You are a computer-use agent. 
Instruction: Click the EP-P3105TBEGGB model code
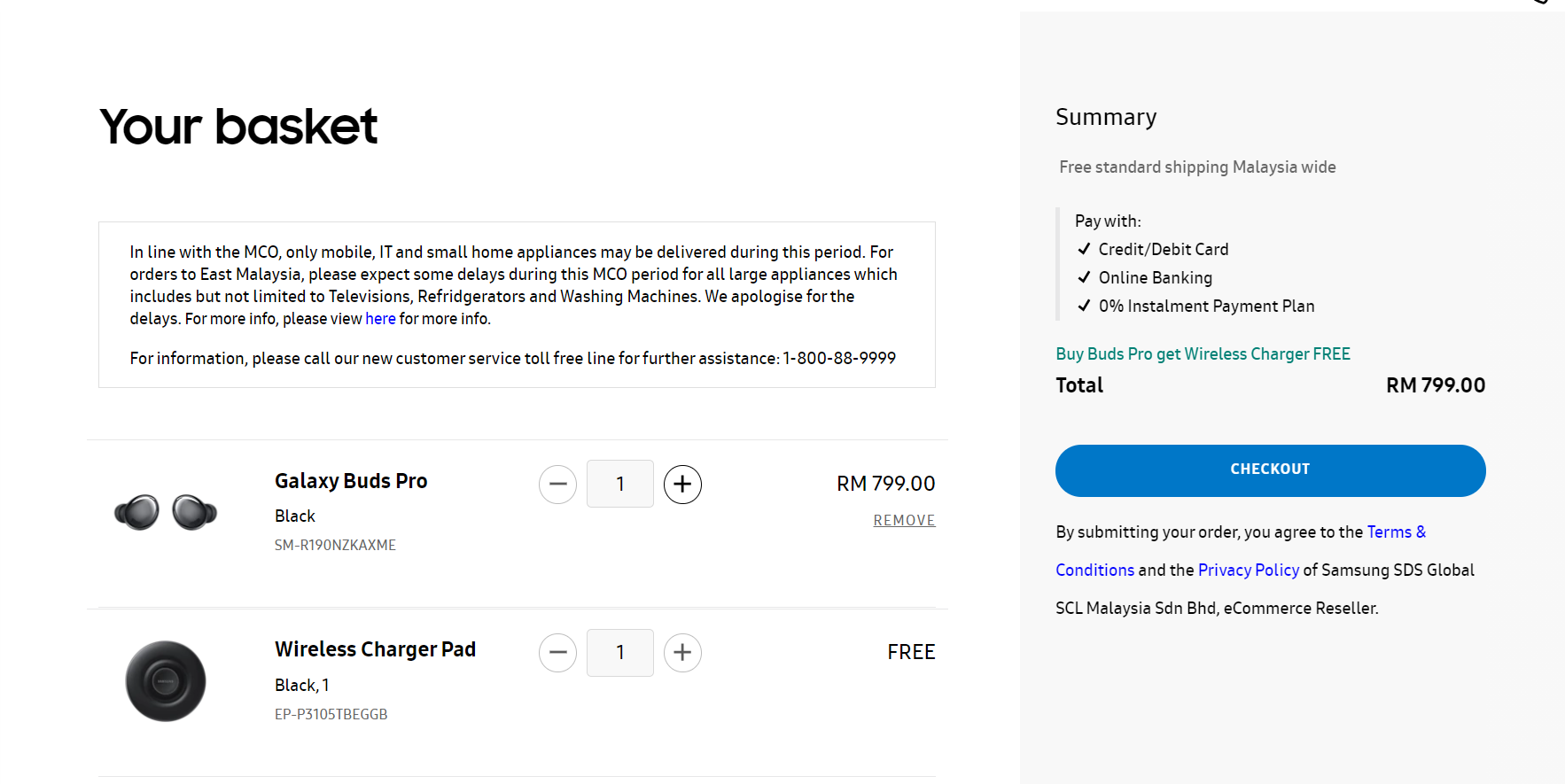click(331, 715)
